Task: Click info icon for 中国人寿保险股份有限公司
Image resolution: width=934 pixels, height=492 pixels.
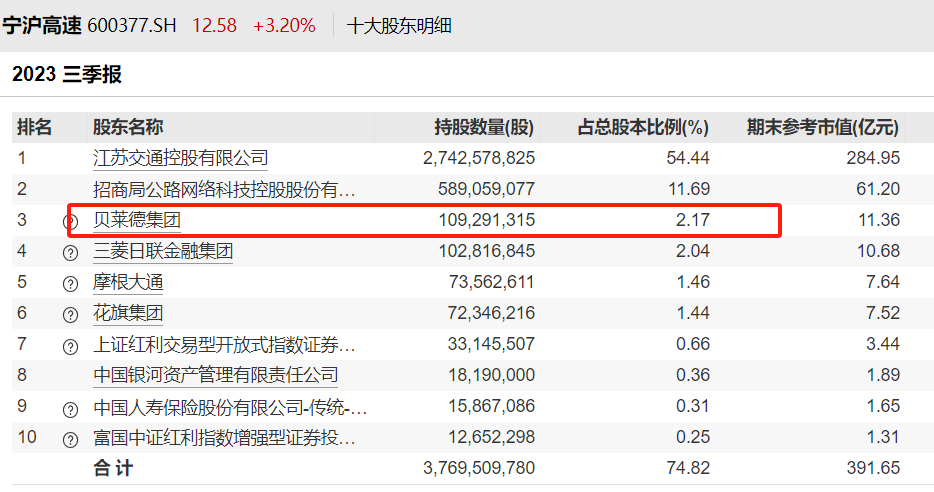Action: point(70,409)
